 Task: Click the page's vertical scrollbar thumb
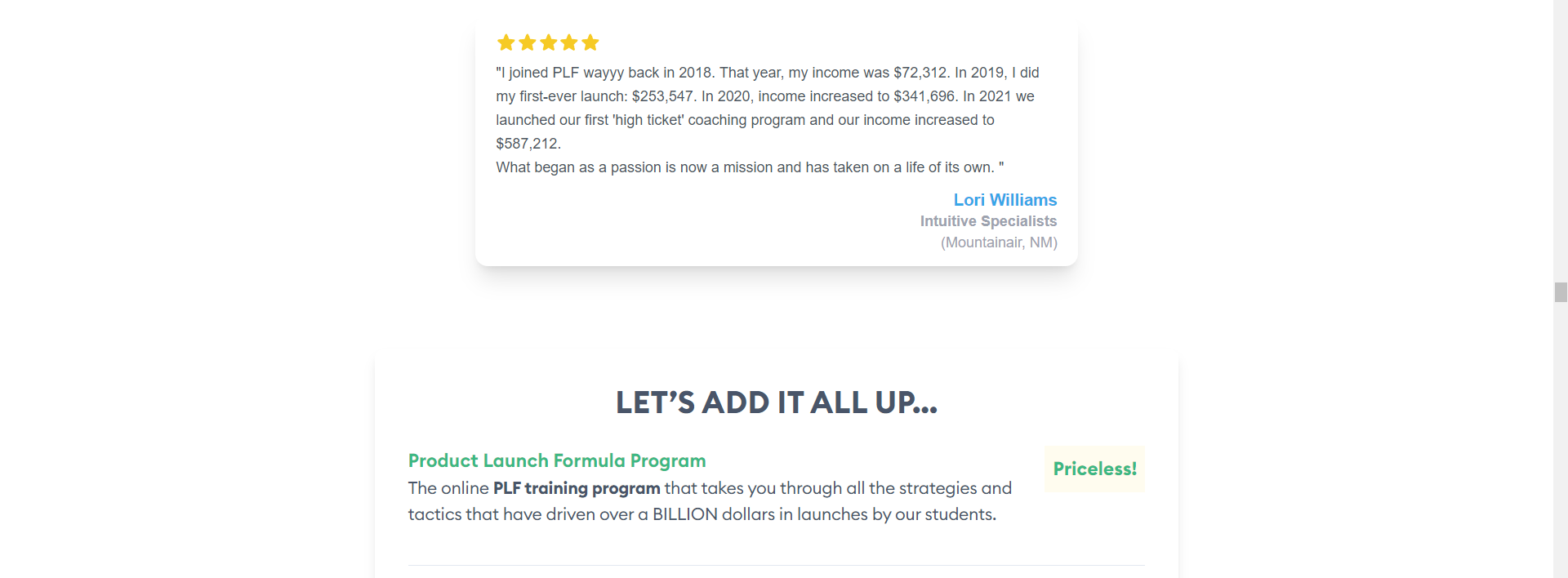1561,292
